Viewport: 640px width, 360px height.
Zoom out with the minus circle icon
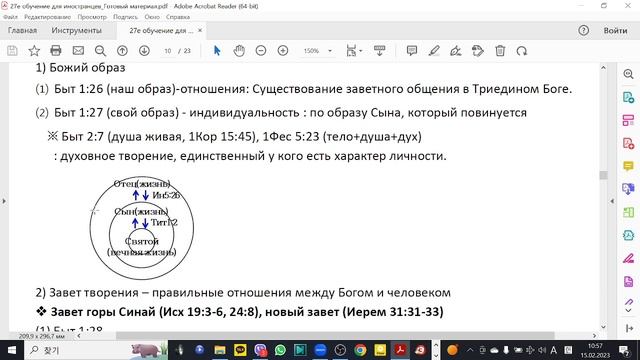click(x=261, y=51)
